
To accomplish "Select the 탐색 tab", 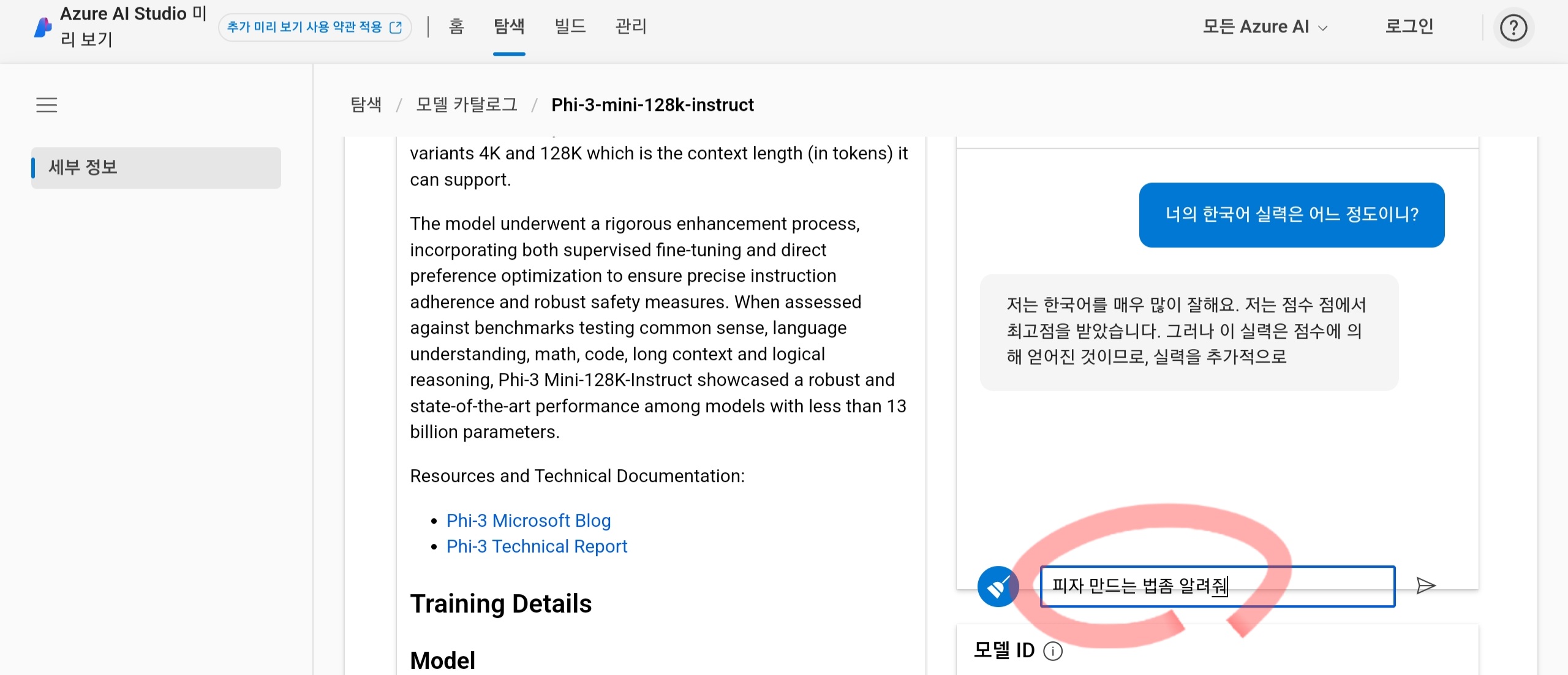I will click(x=509, y=26).
